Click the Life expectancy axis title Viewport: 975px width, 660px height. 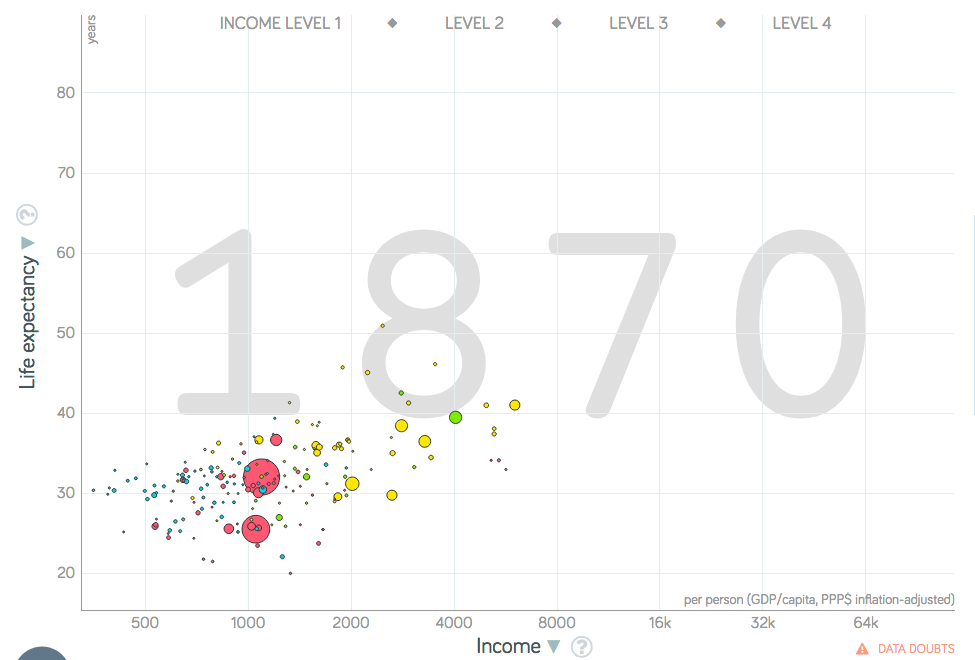[28, 322]
